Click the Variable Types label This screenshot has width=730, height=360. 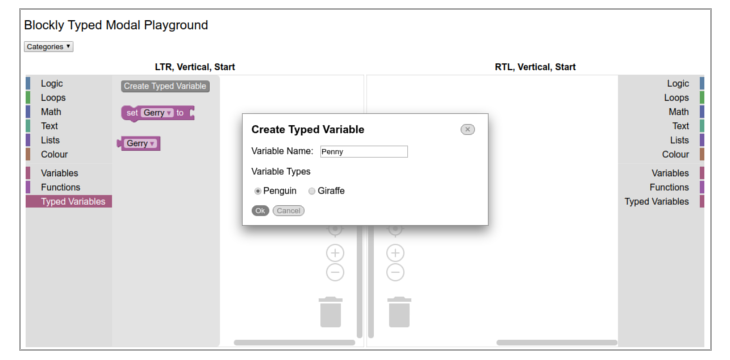point(281,172)
